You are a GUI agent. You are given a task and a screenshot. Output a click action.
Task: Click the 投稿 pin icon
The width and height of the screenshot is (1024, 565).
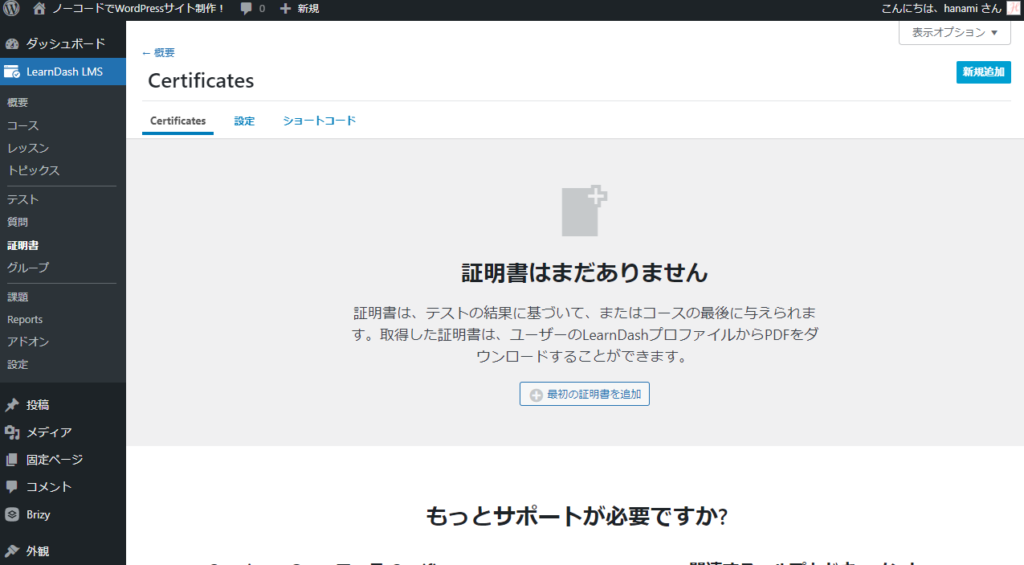pyautogui.click(x=12, y=405)
